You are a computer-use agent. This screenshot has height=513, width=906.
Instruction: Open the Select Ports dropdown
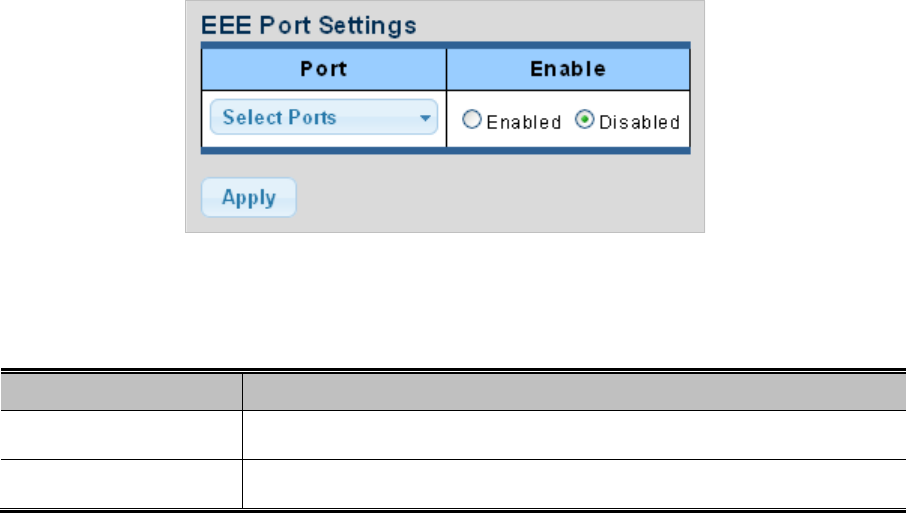323,118
